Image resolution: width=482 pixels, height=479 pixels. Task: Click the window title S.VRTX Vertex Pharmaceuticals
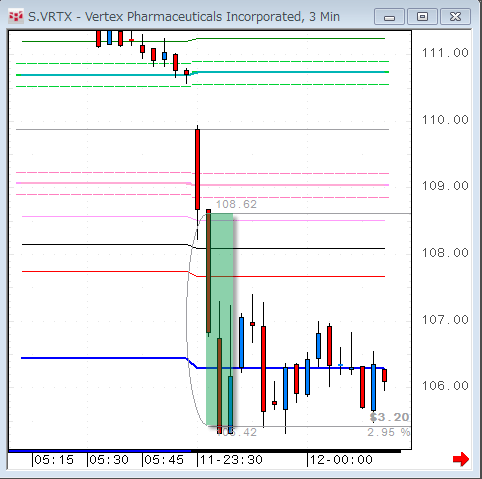tap(184, 17)
